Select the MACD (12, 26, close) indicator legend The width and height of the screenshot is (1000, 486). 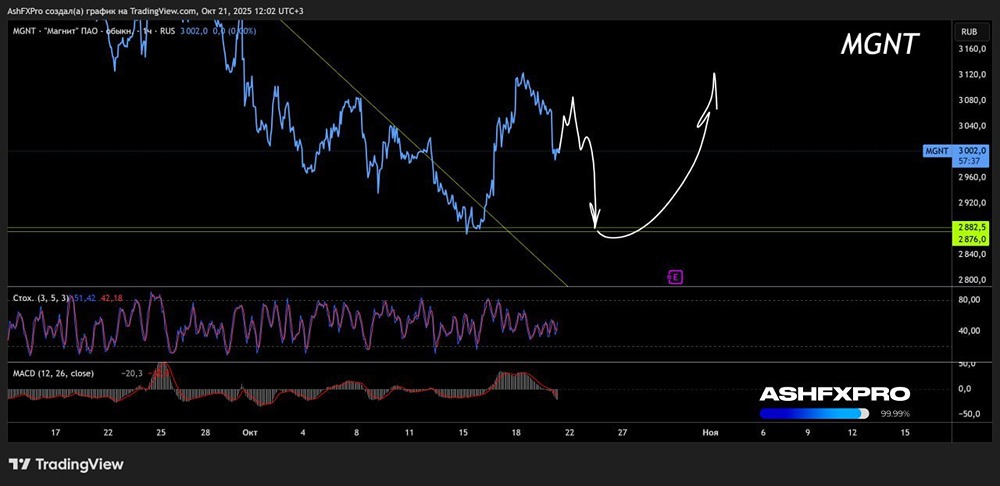click(x=53, y=373)
